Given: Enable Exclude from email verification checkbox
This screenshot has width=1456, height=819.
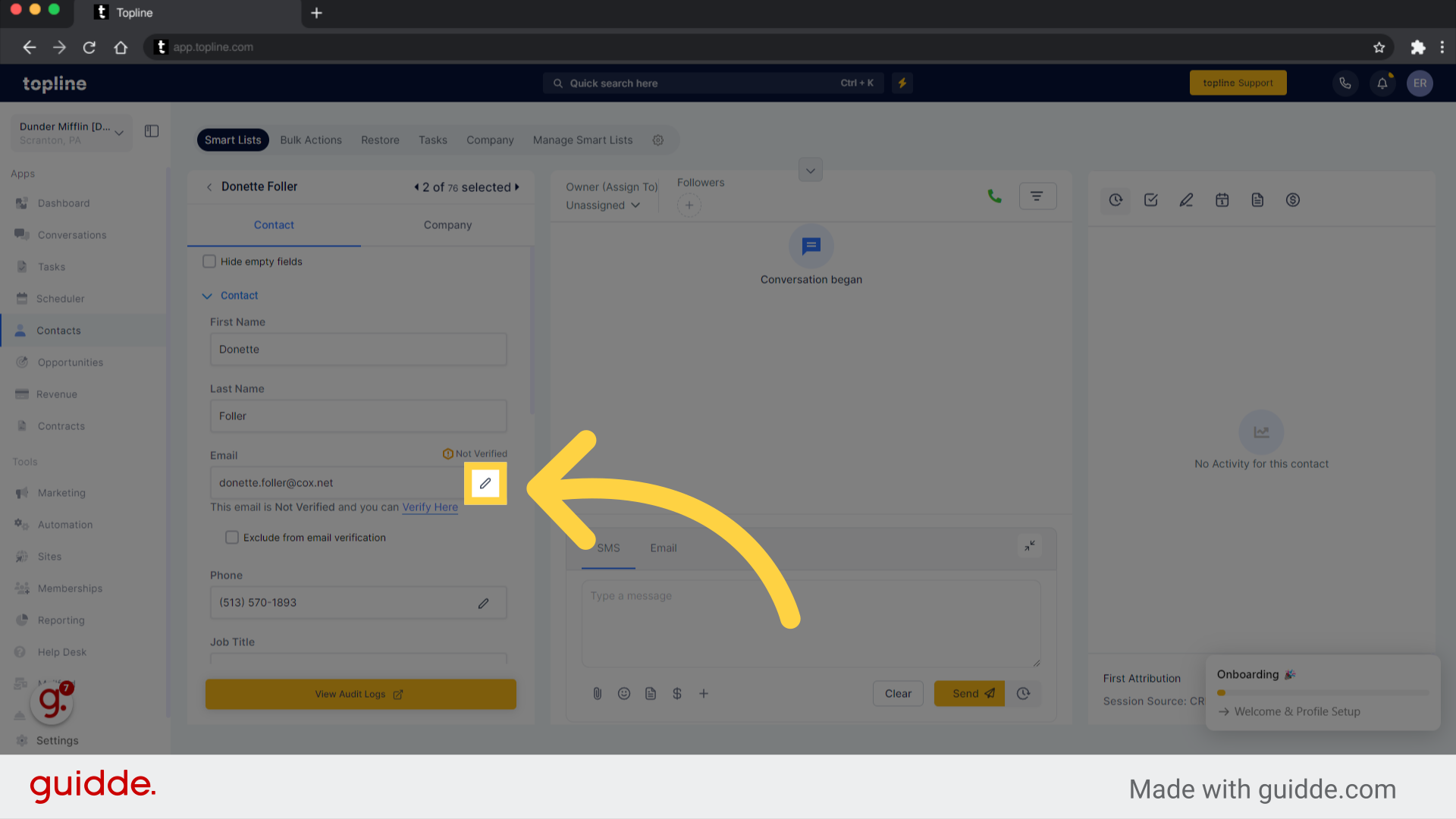Looking at the screenshot, I should point(231,537).
